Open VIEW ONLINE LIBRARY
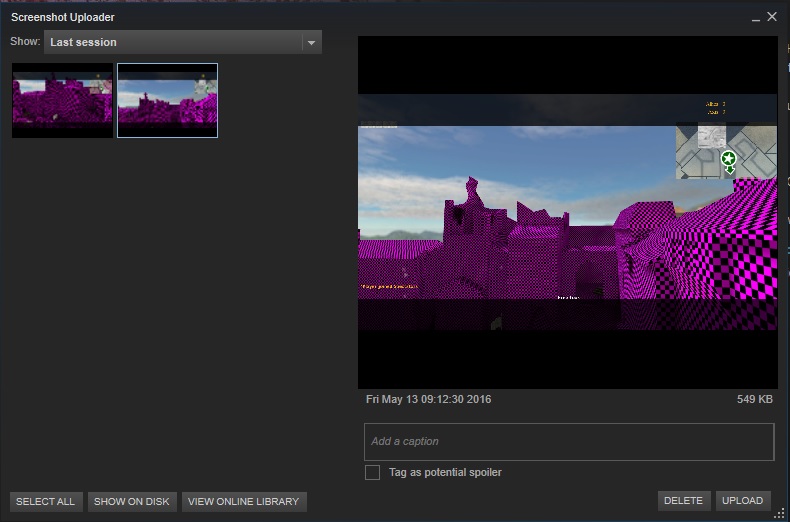The height and width of the screenshot is (522, 790). coord(244,502)
